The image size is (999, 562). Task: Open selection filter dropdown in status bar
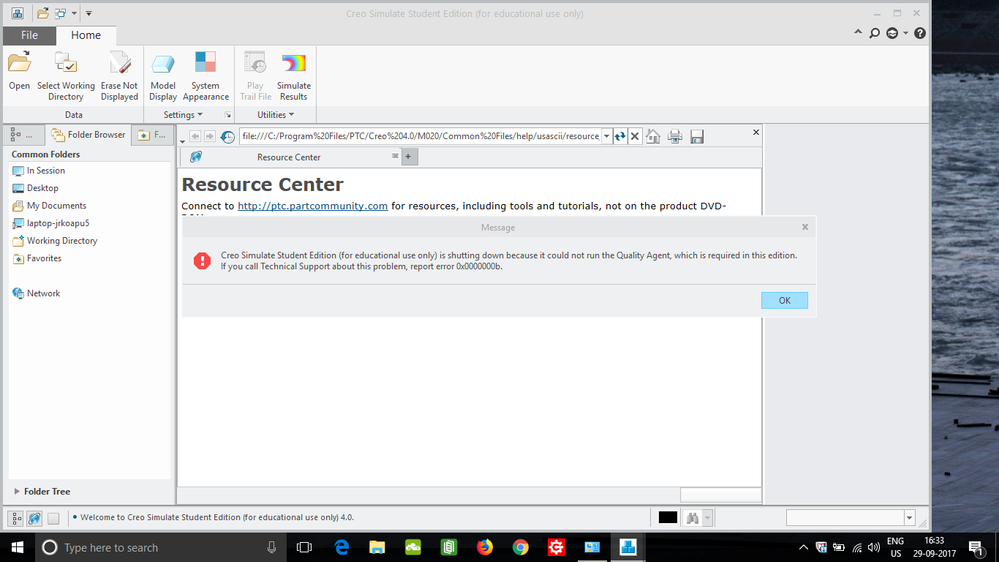click(x=909, y=518)
